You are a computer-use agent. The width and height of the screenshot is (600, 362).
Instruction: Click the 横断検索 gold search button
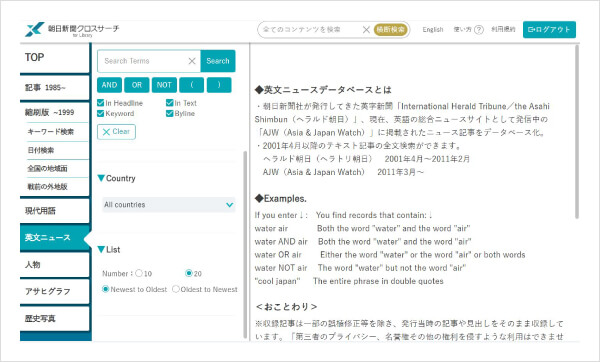[x=391, y=29]
